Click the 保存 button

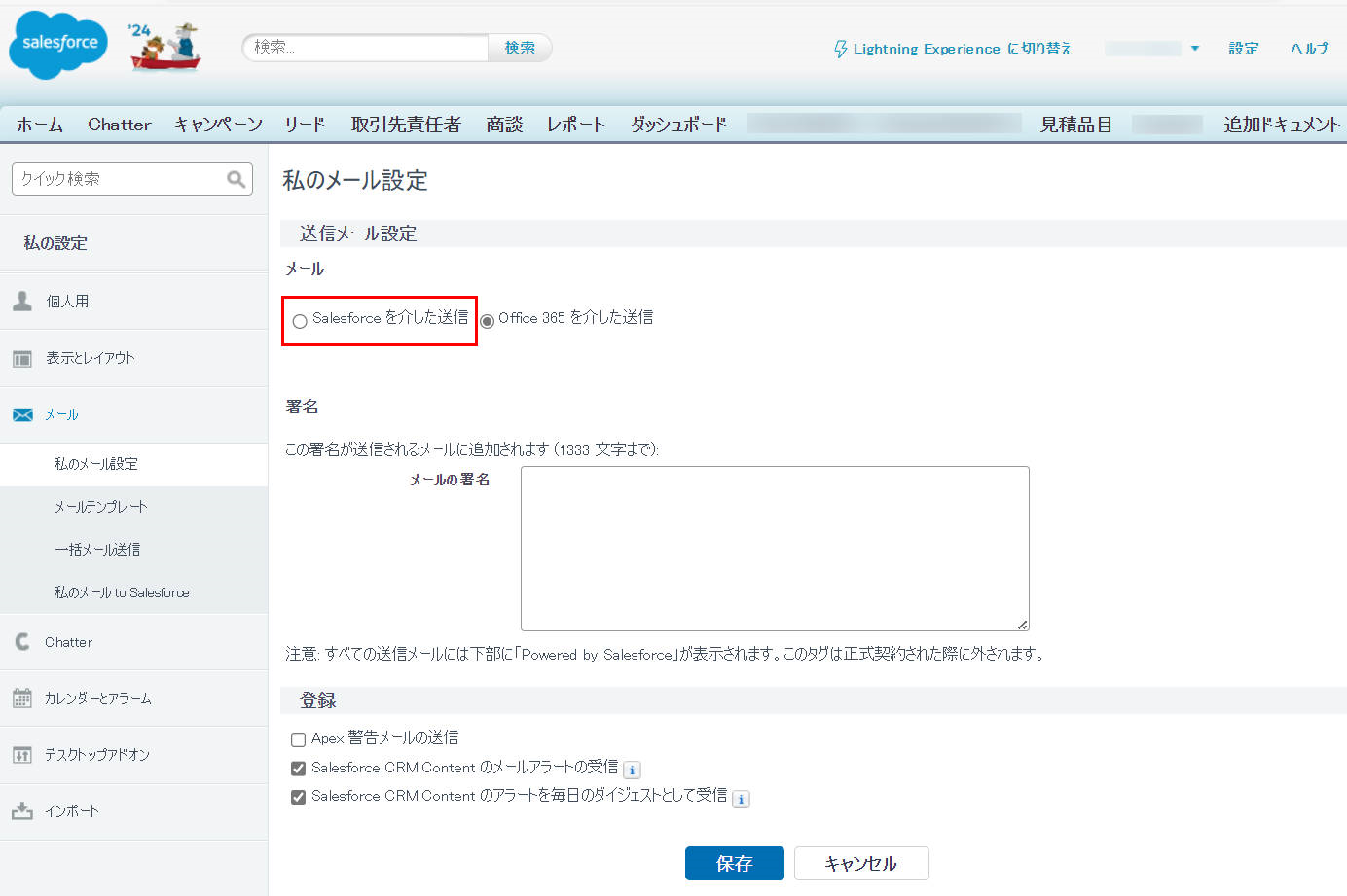coord(734,863)
